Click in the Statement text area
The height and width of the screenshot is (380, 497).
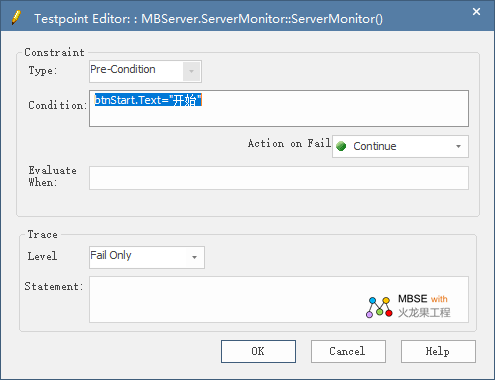(x=279, y=299)
